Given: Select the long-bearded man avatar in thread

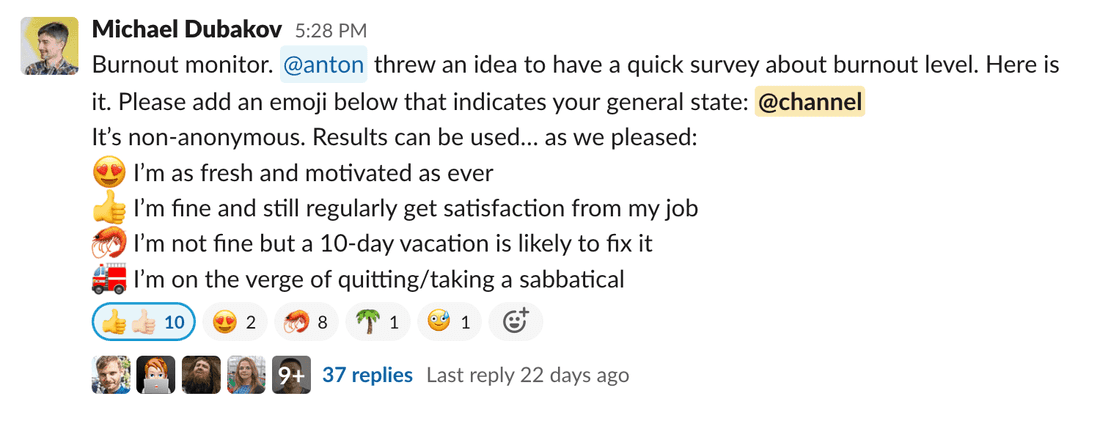Looking at the screenshot, I should pyautogui.click(x=201, y=375).
